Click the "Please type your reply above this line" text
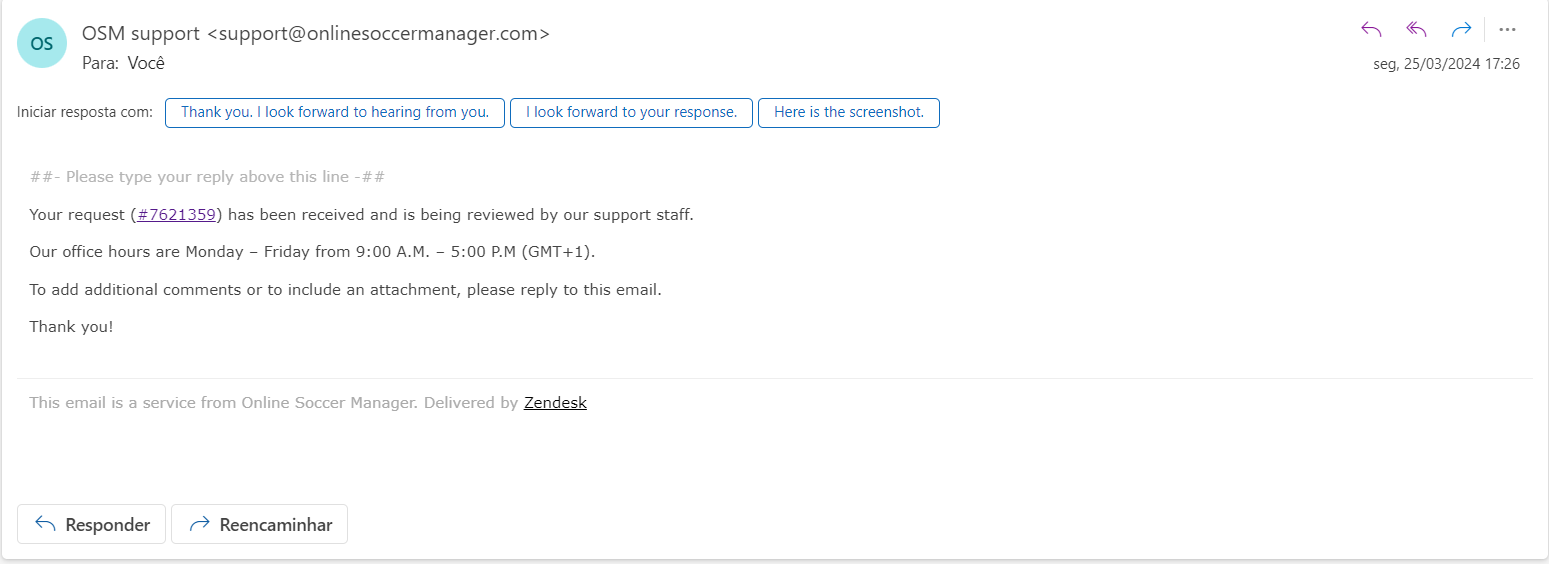The image size is (1549, 564). (208, 177)
